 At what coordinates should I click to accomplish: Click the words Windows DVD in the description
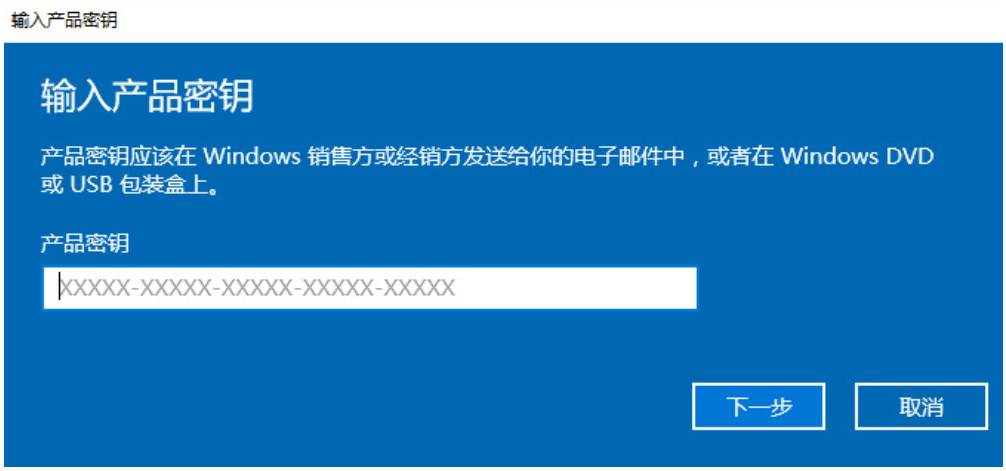(857, 156)
